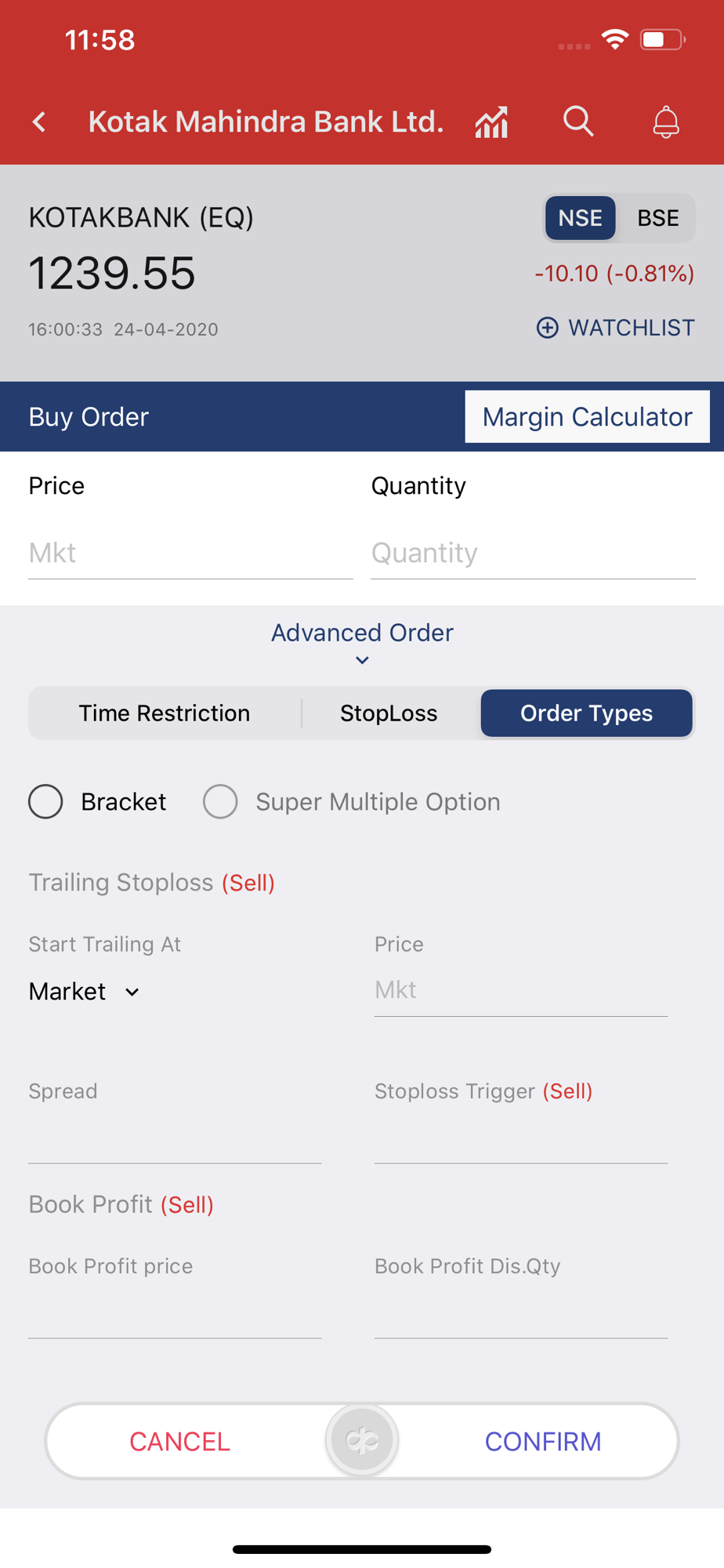Collapse the Advanced Order section chevron

[362, 660]
